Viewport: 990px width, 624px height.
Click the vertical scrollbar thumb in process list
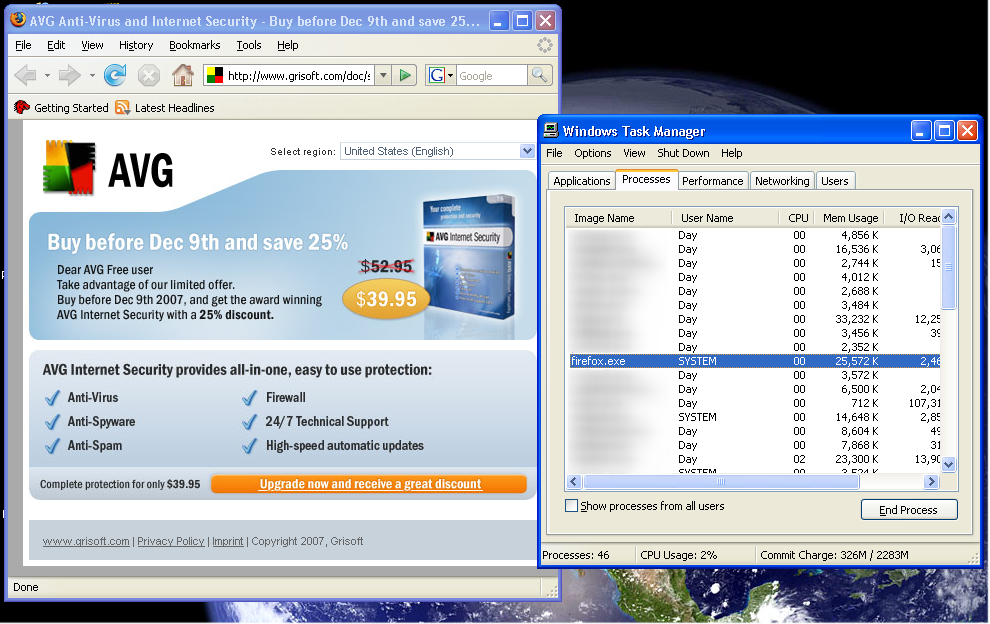click(x=948, y=267)
